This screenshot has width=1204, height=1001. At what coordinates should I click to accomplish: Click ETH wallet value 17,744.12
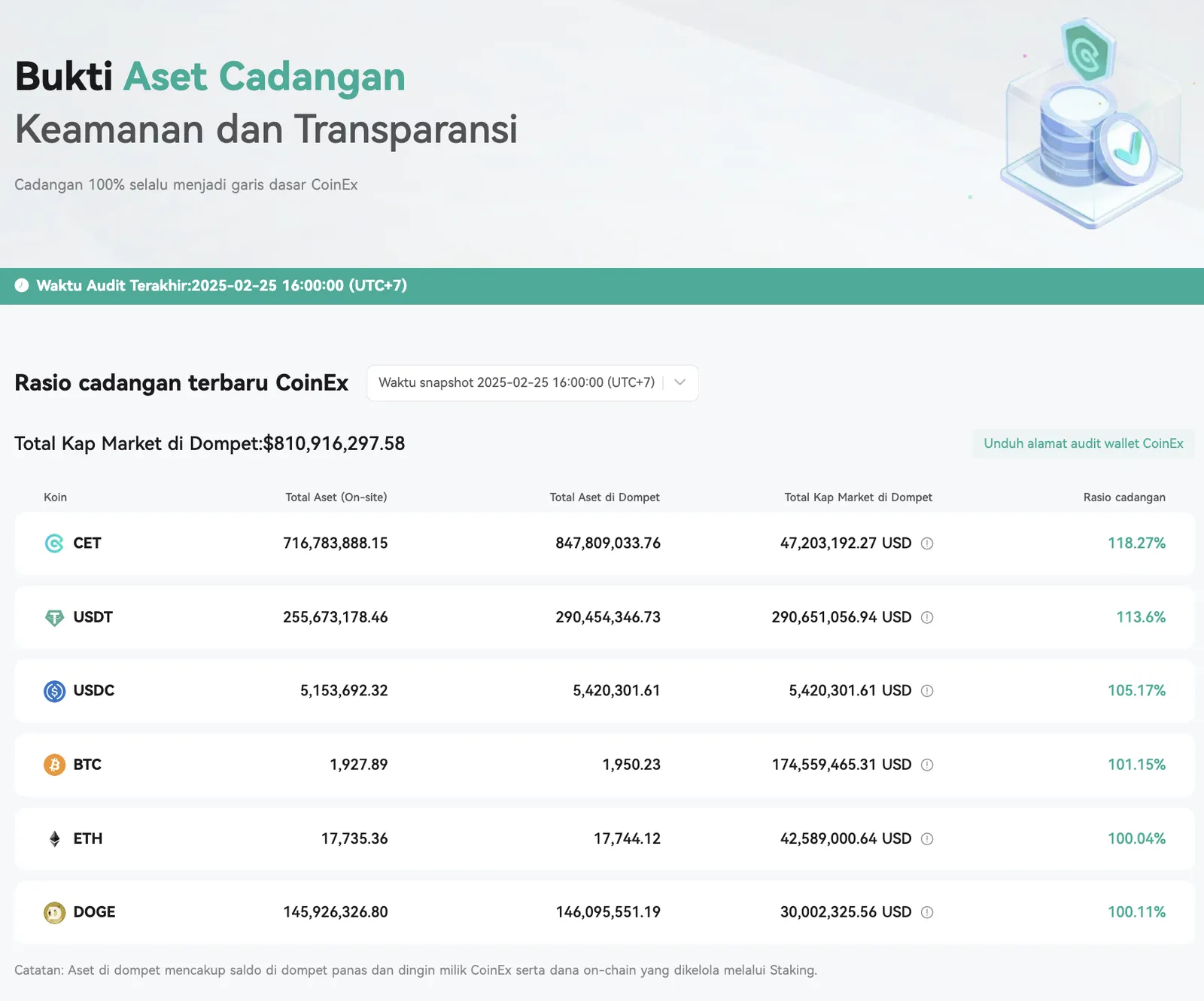(x=627, y=838)
